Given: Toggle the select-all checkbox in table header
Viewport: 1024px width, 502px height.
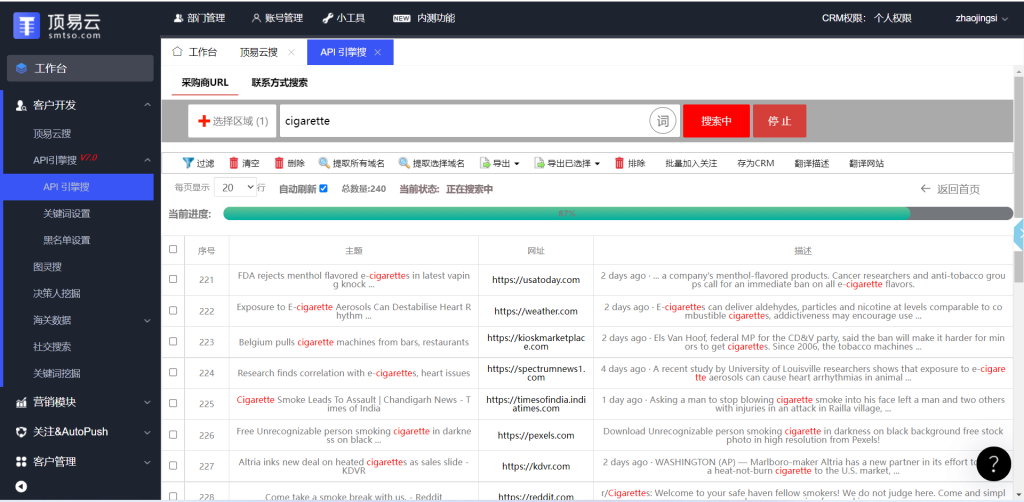Looking at the screenshot, I should click(x=173, y=250).
